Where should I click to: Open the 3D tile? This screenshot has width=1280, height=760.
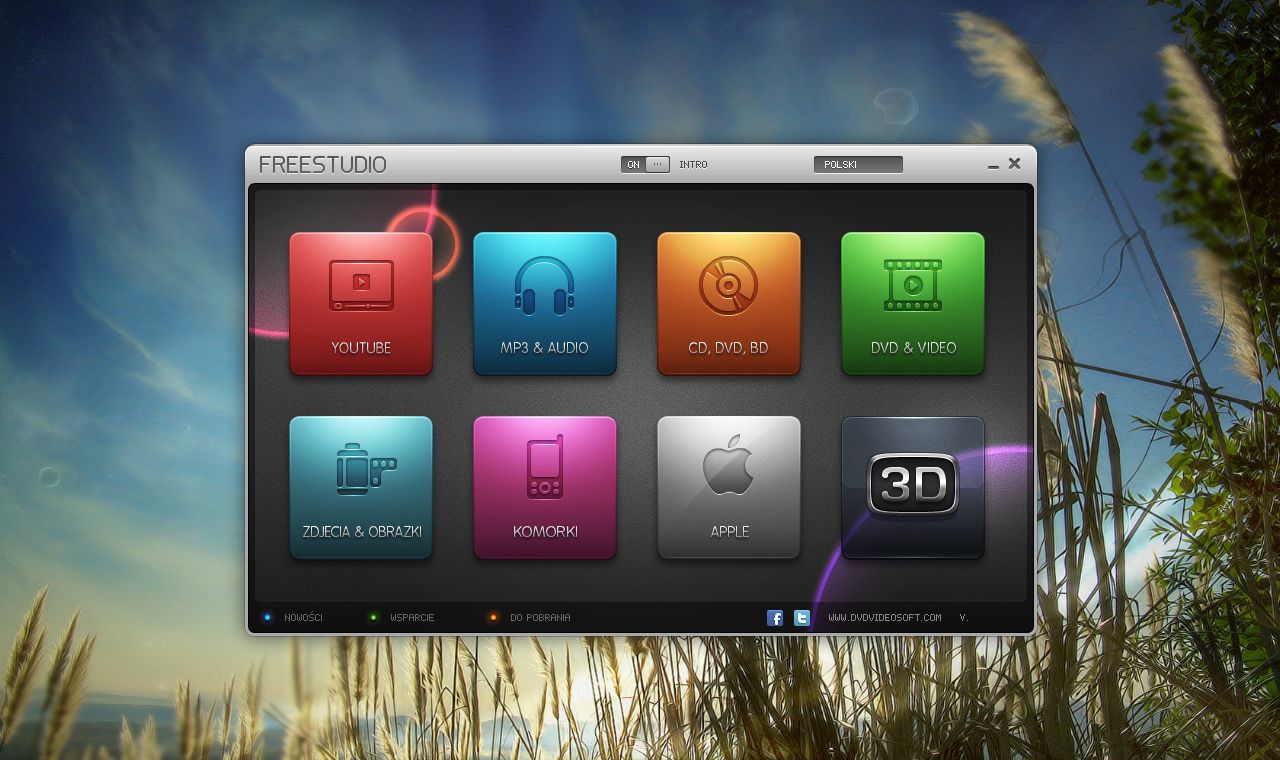pos(913,488)
